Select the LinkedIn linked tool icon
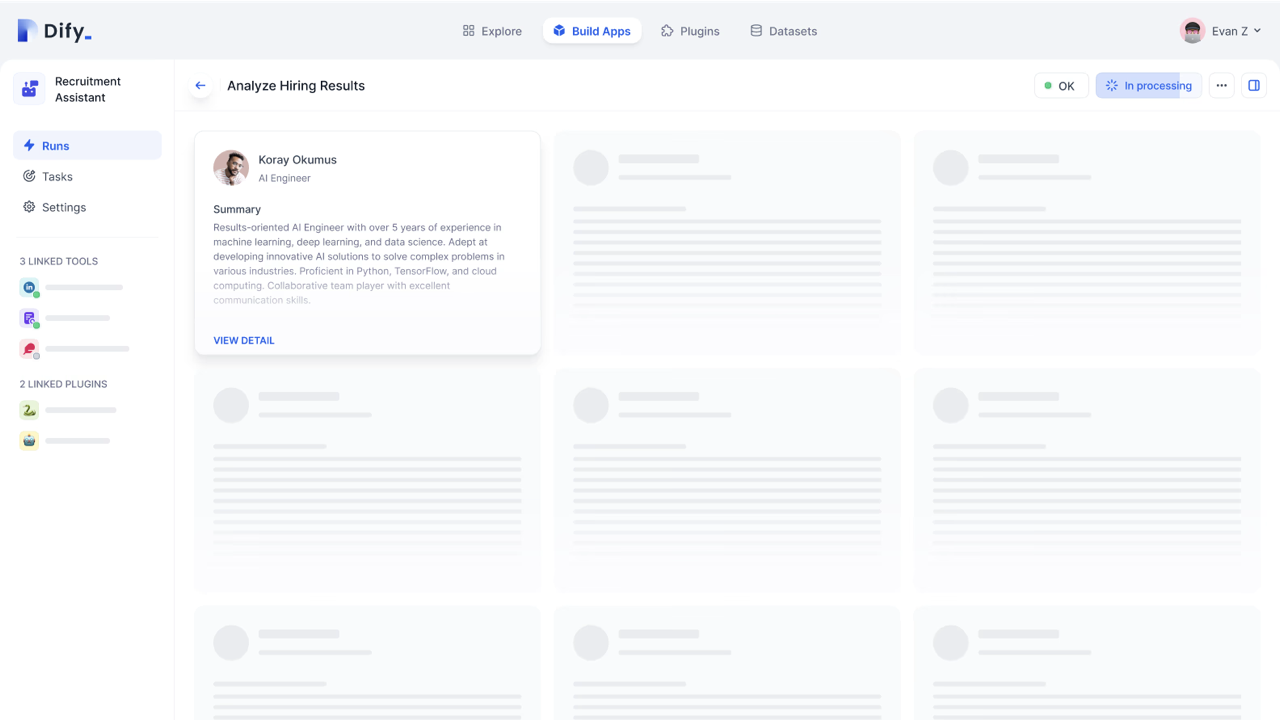 point(29,288)
